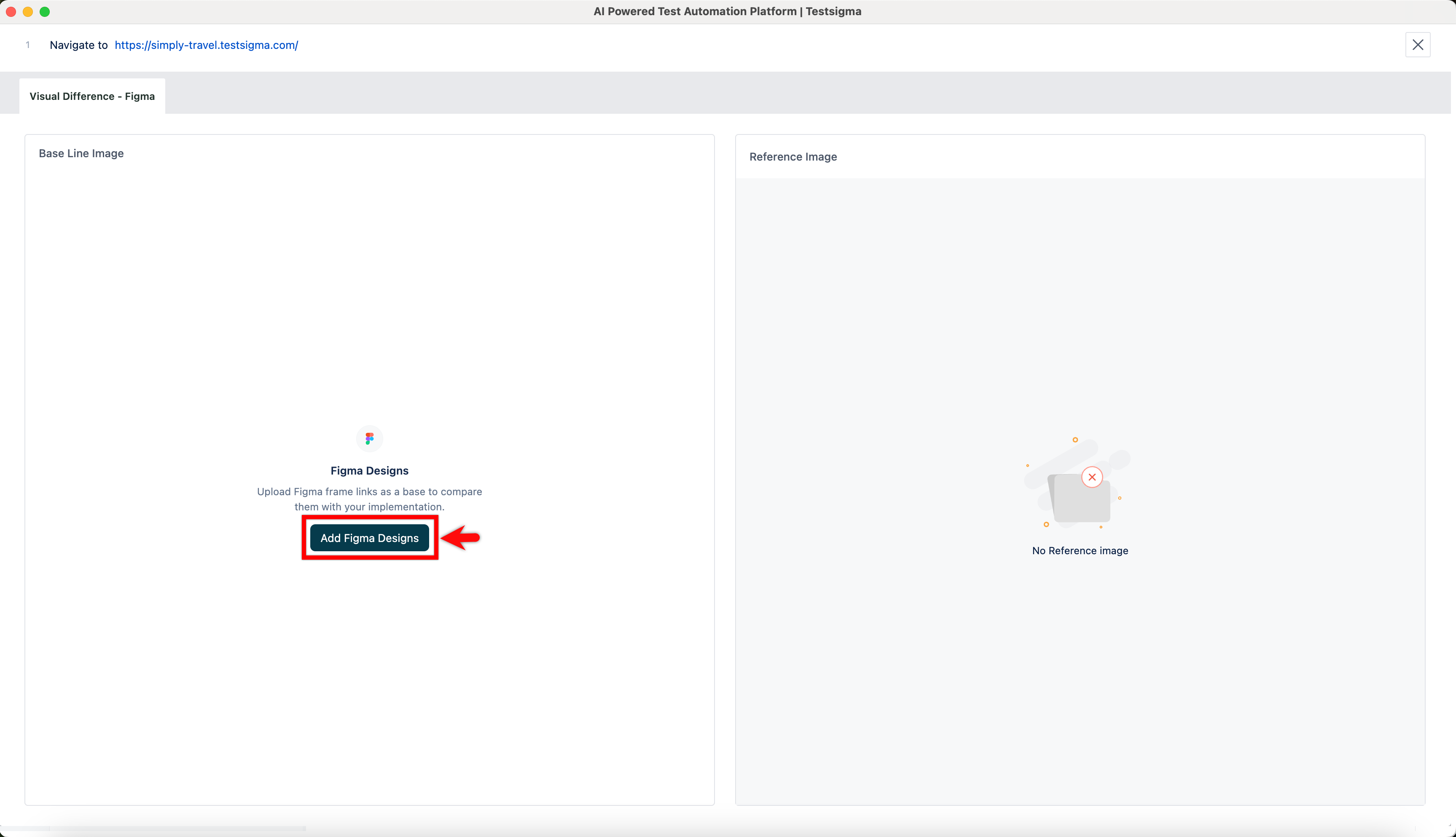Maximize window using green traffic light
This screenshot has height=837, width=1456.
coord(45,11)
